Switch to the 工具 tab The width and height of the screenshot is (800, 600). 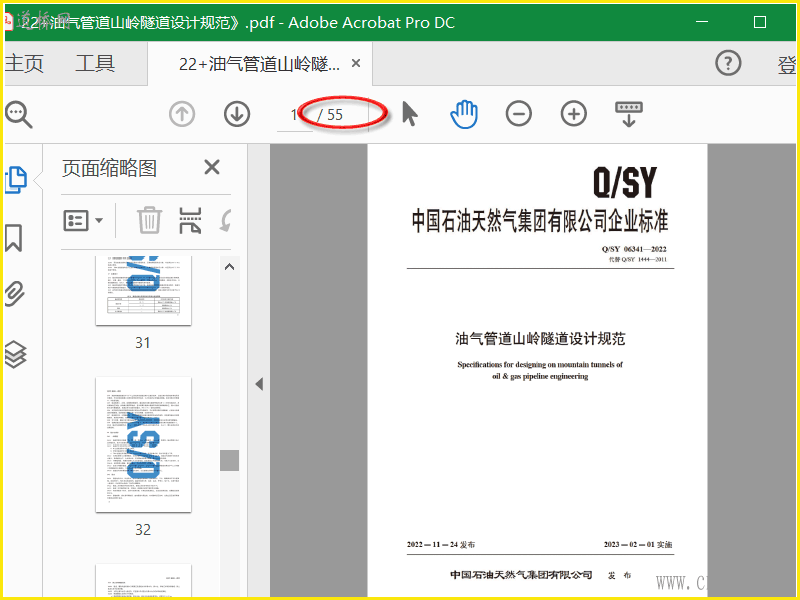pos(95,64)
